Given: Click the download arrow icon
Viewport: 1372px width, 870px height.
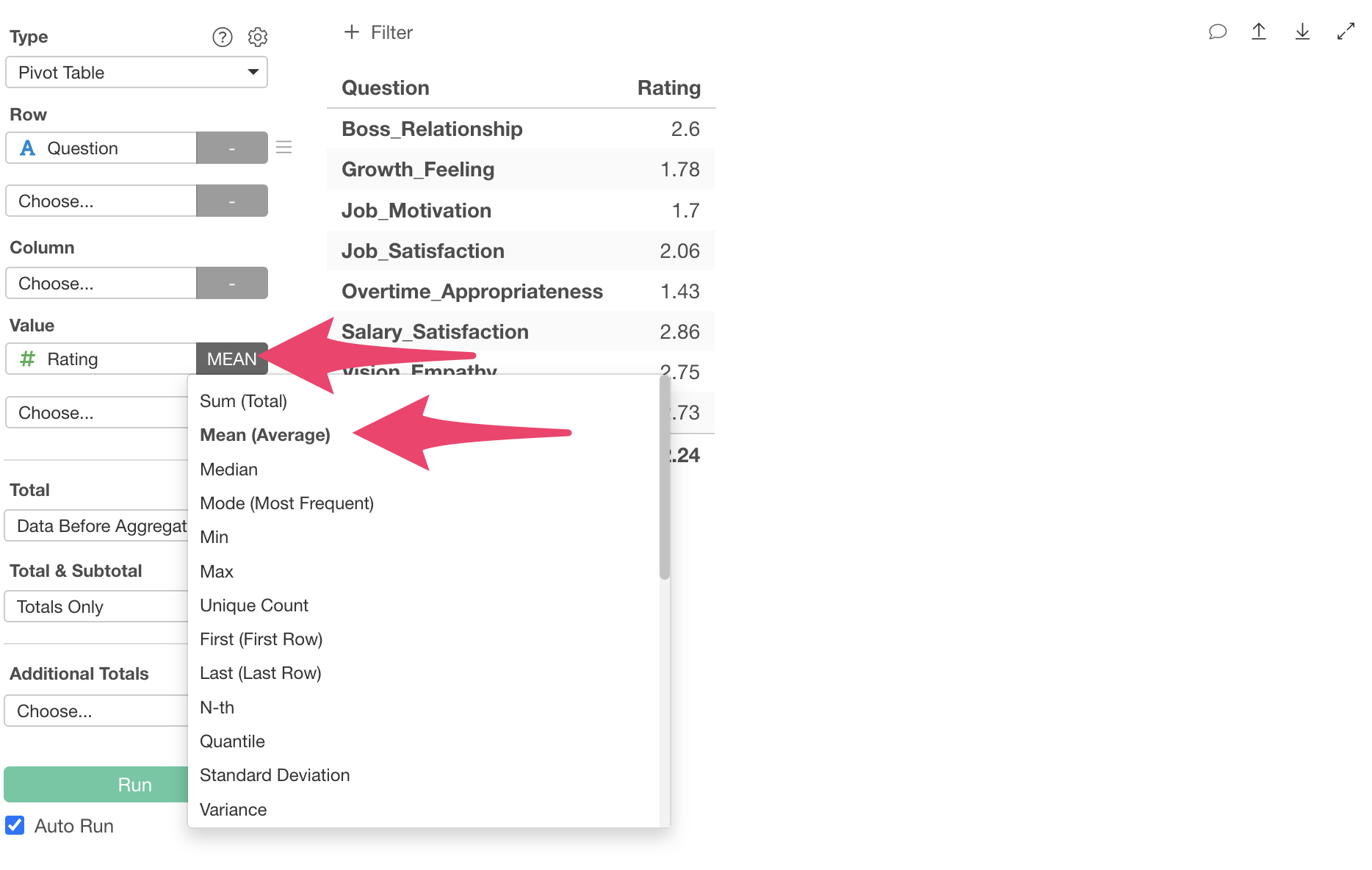Looking at the screenshot, I should pos(1302,32).
